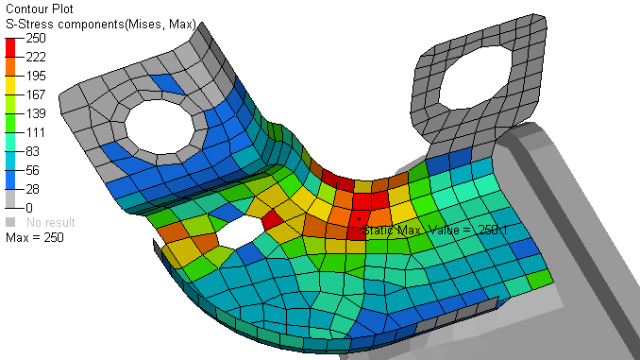Viewport: 640px width, 360px height.
Task: Click the orange legend color band
Action: click(x=10, y=67)
